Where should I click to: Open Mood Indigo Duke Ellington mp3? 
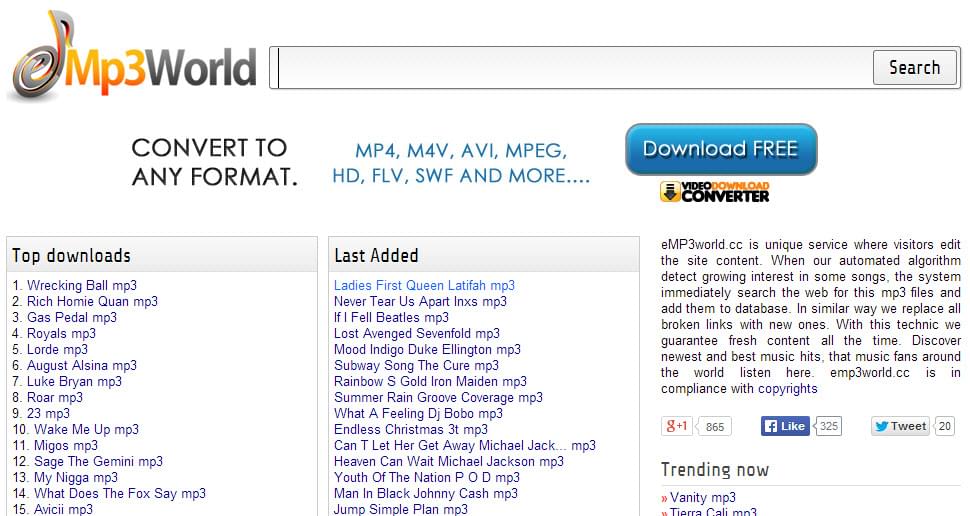pyautogui.click(x=427, y=350)
